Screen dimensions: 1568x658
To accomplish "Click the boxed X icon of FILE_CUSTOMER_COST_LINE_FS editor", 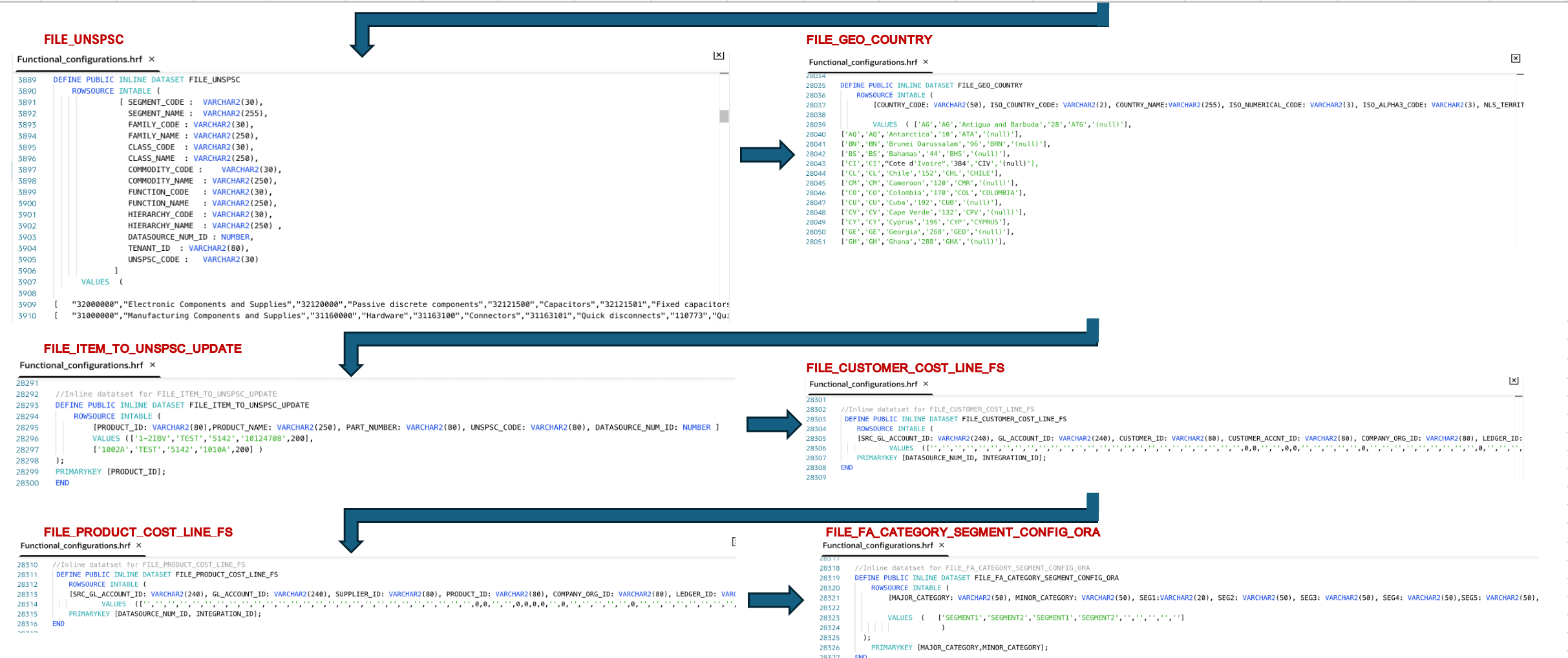I will tap(1514, 381).
